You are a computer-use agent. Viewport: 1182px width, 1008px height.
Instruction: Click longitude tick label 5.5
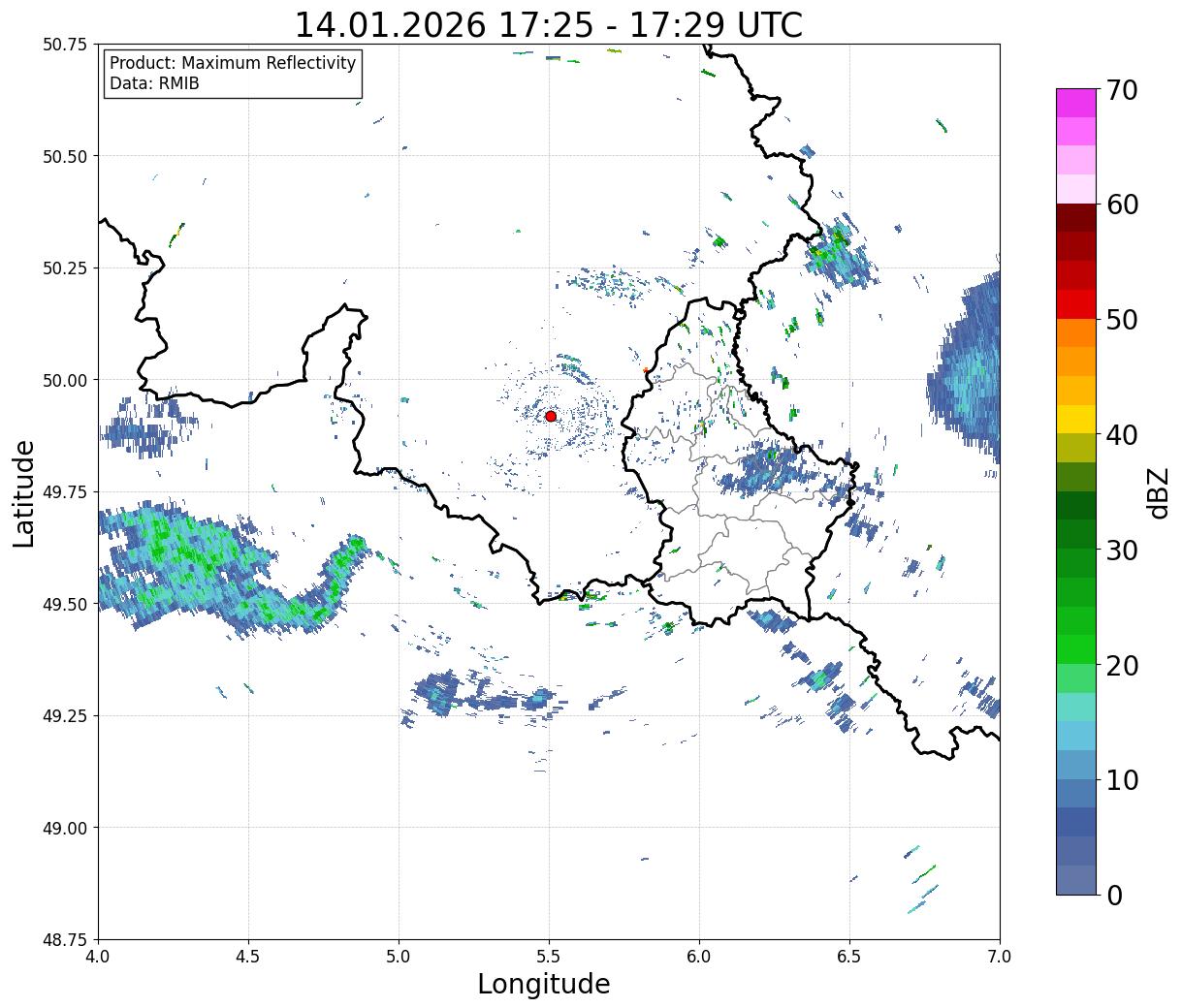[x=549, y=956]
